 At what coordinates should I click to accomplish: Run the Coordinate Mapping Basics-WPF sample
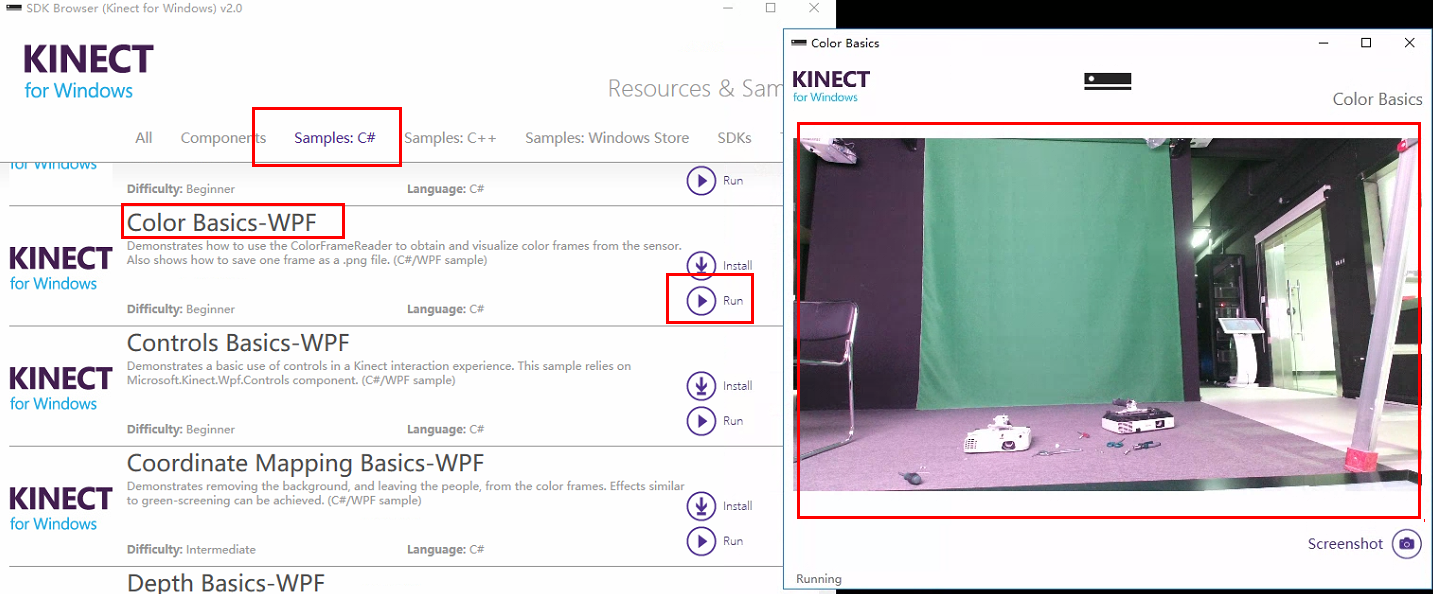(x=702, y=540)
